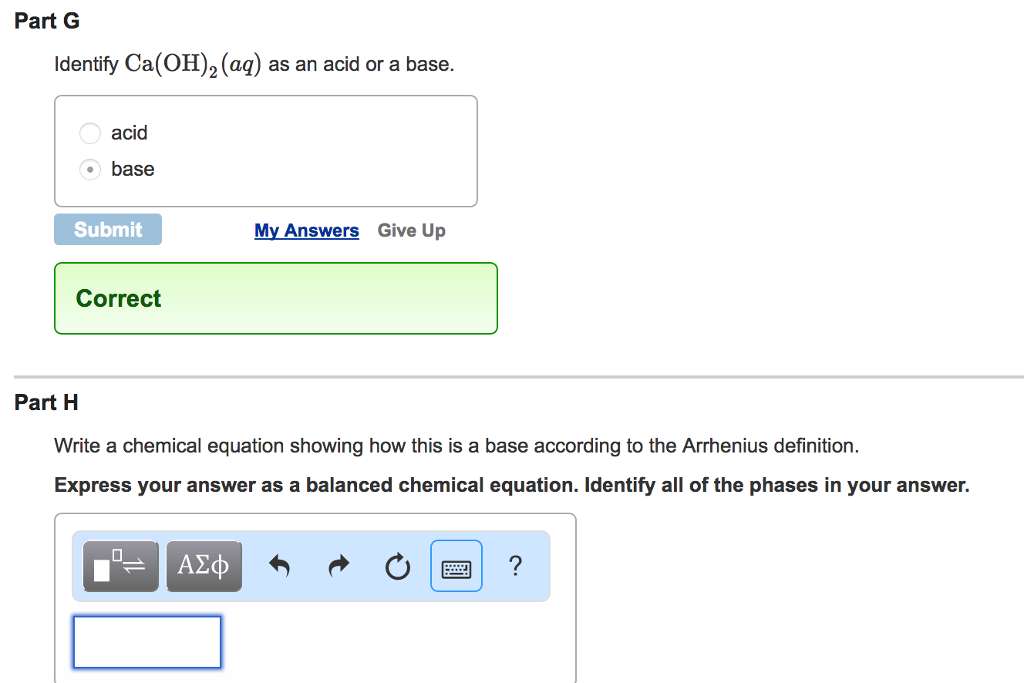Redo the last equation edit

coord(338,565)
